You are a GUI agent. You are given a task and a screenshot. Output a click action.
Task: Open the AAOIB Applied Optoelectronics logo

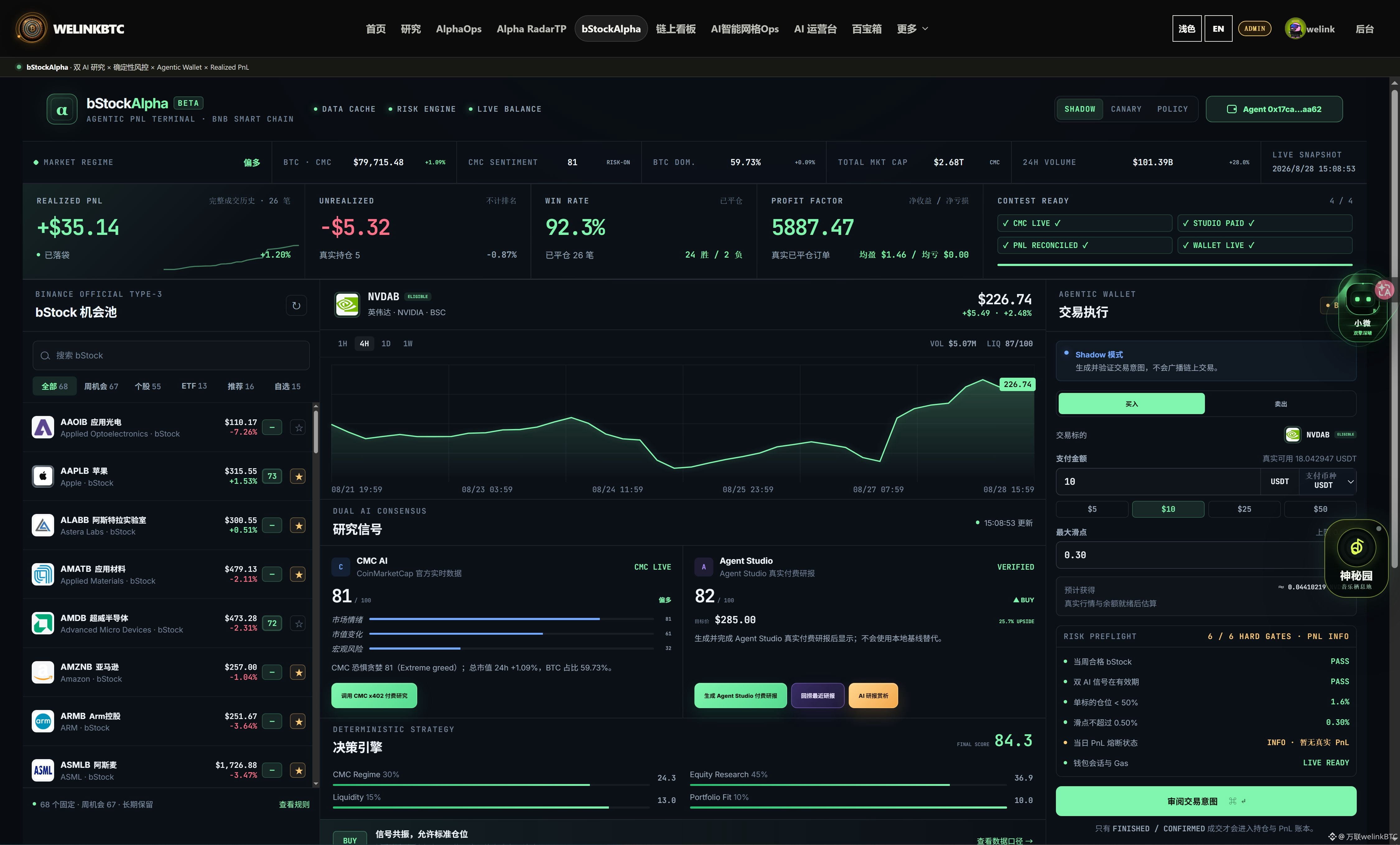pos(43,427)
